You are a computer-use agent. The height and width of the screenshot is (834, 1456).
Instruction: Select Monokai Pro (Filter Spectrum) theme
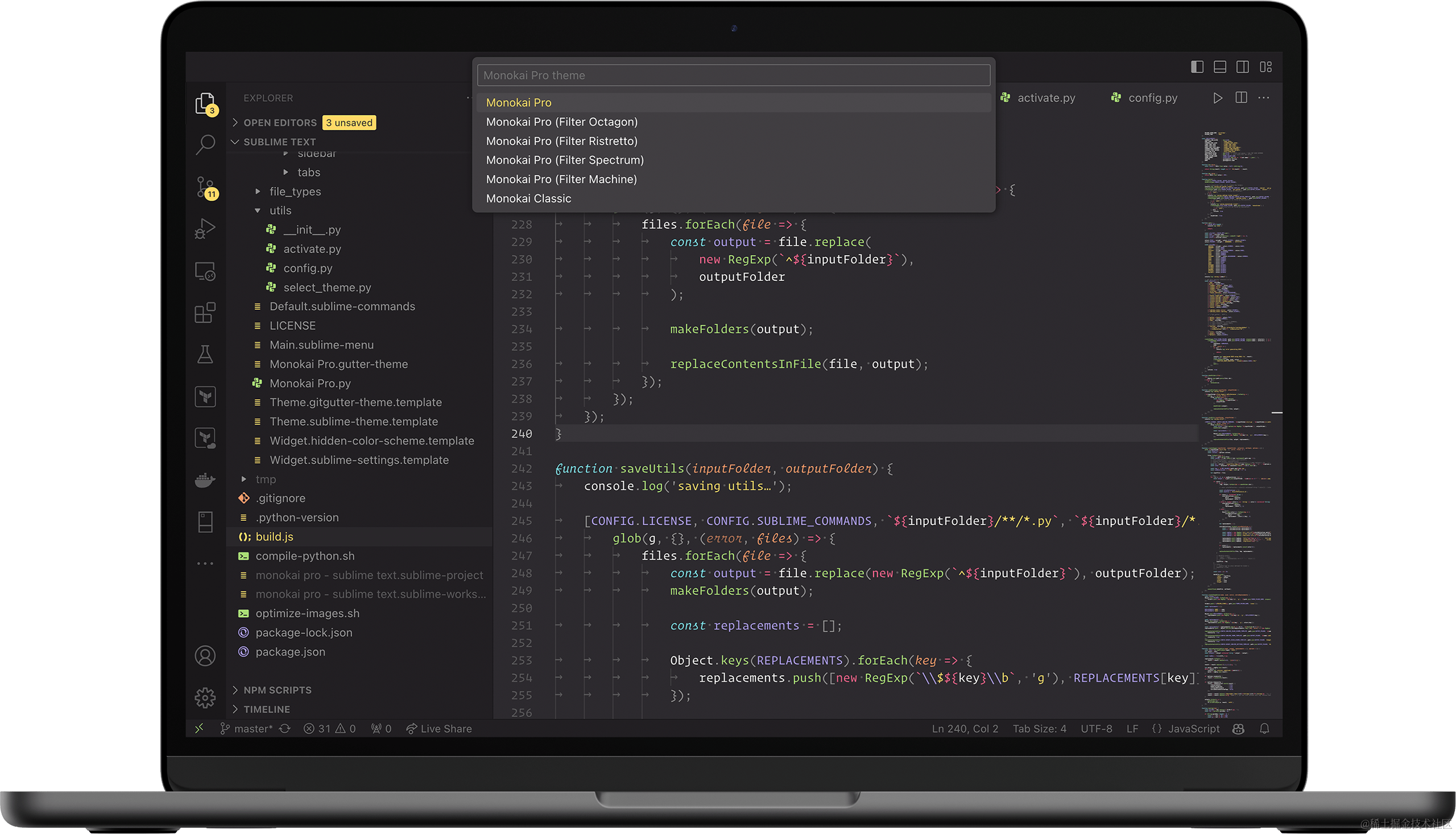point(564,160)
